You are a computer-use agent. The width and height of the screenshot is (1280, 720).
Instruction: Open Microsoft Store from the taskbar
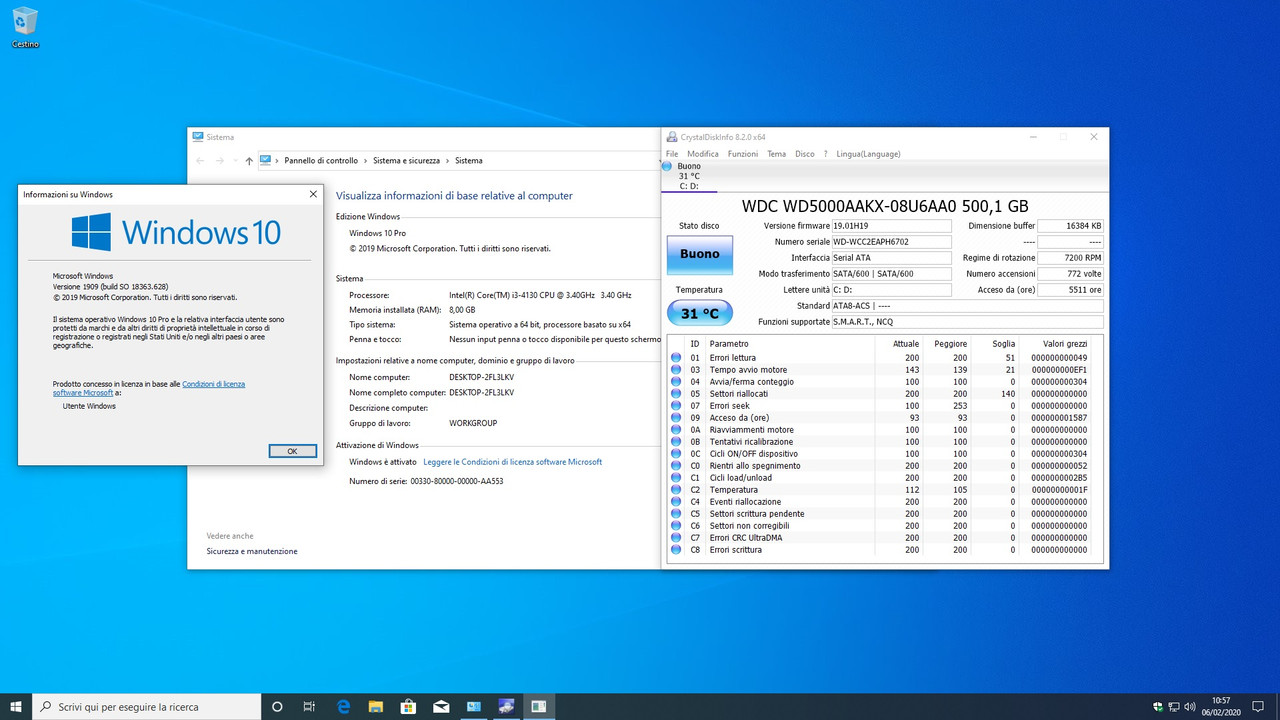pyautogui.click(x=408, y=706)
